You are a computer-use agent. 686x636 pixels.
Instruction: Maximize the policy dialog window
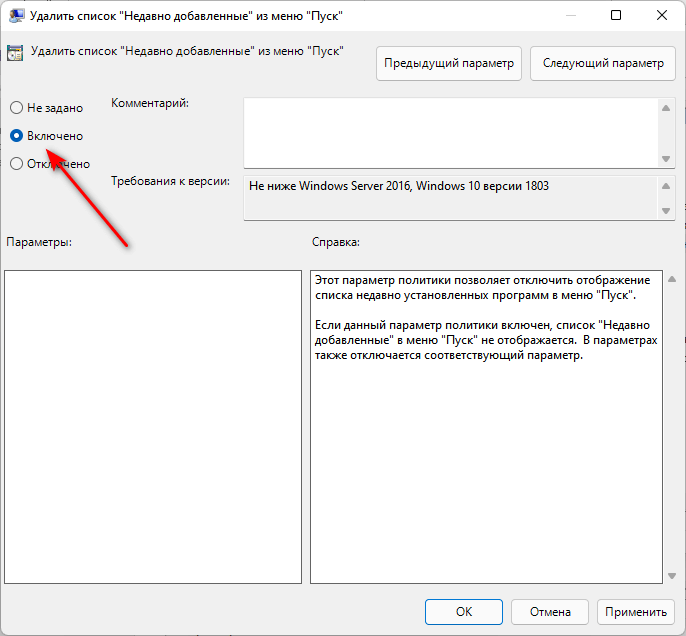pos(616,16)
